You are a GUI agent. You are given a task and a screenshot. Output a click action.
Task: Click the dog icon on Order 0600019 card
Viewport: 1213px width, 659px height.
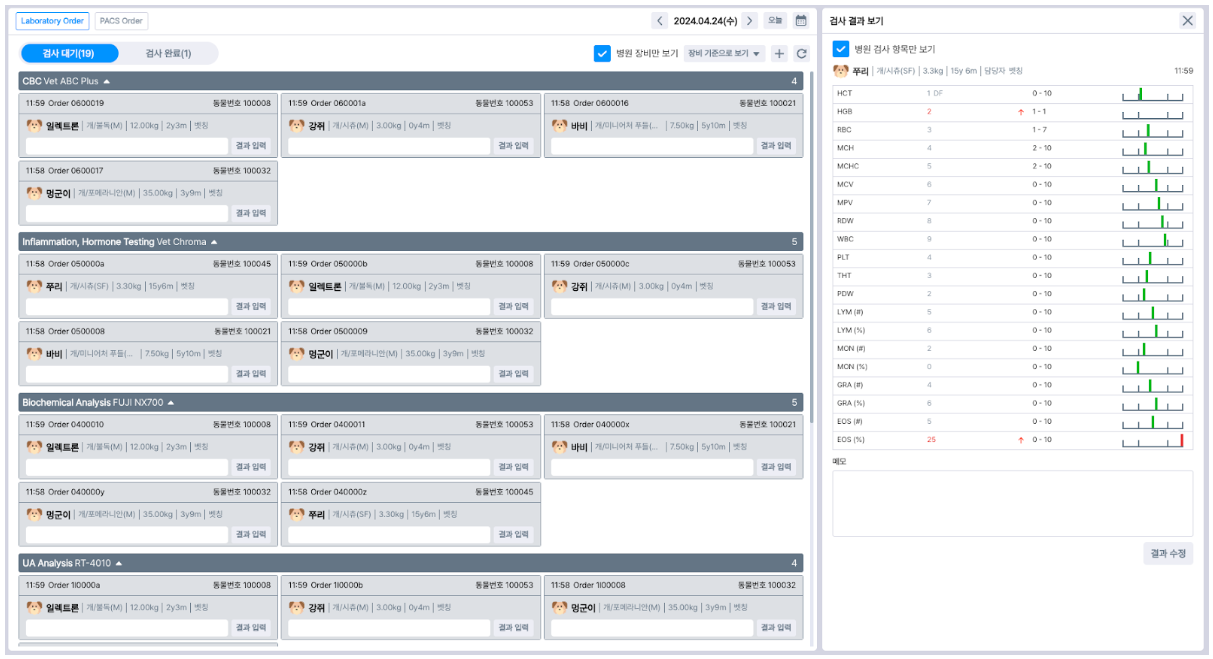point(35,126)
